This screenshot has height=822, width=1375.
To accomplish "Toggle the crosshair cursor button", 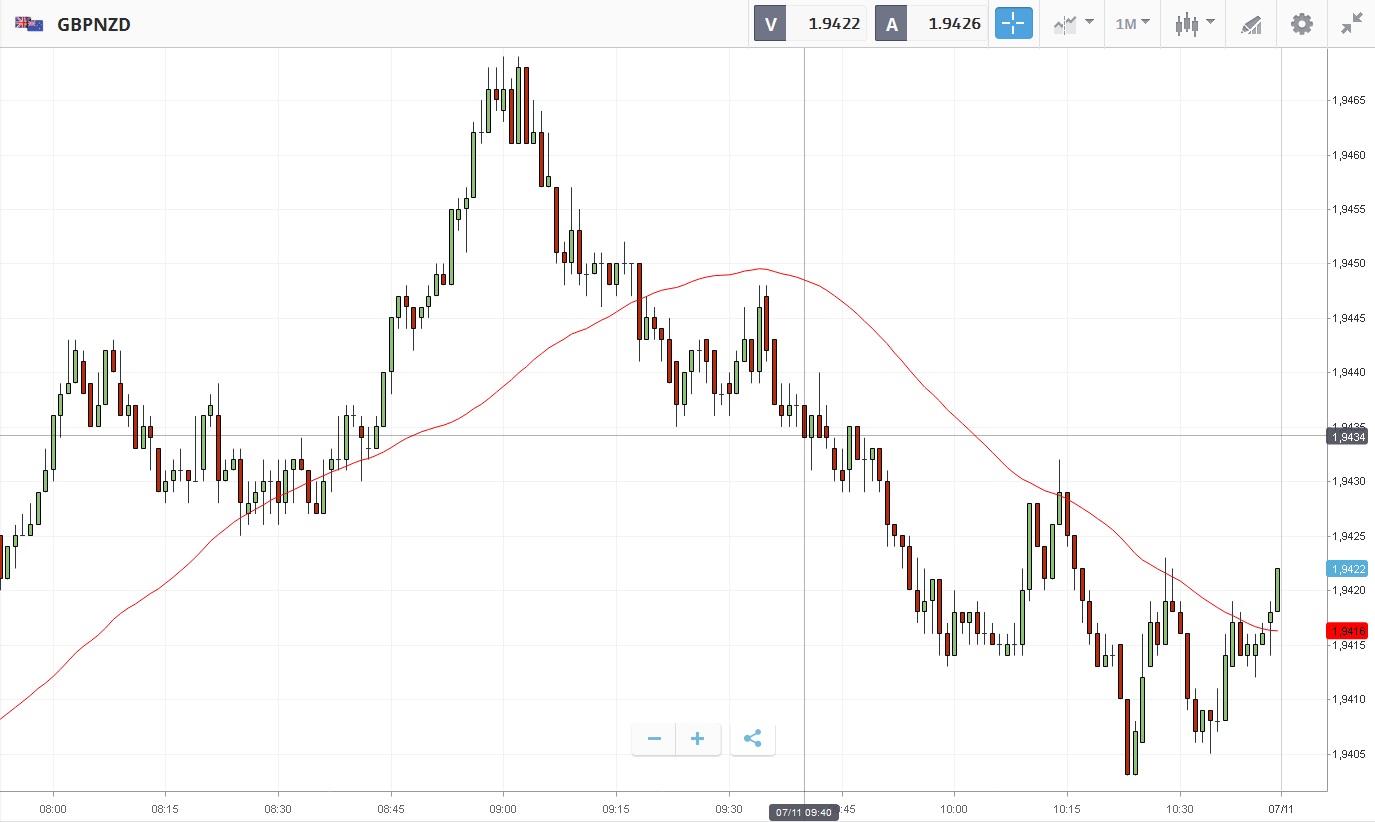I will (1013, 23).
